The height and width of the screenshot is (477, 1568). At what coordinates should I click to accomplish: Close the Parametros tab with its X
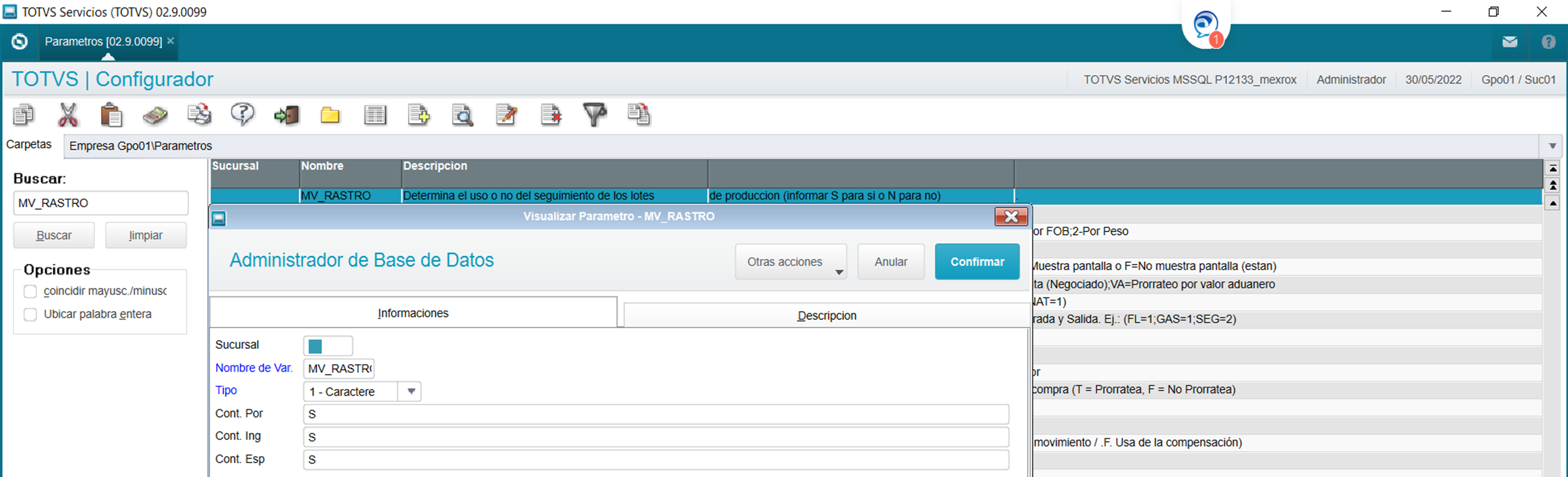171,40
